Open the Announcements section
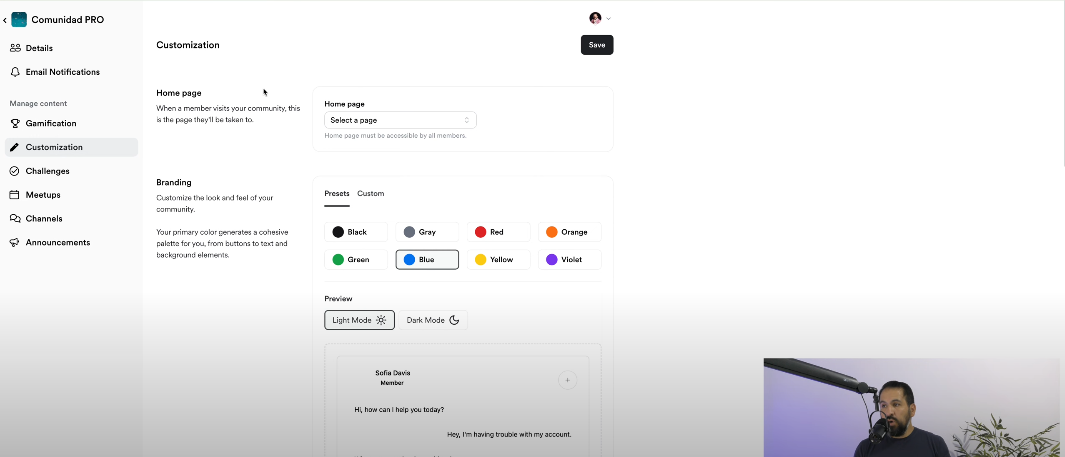 tap(71, 242)
